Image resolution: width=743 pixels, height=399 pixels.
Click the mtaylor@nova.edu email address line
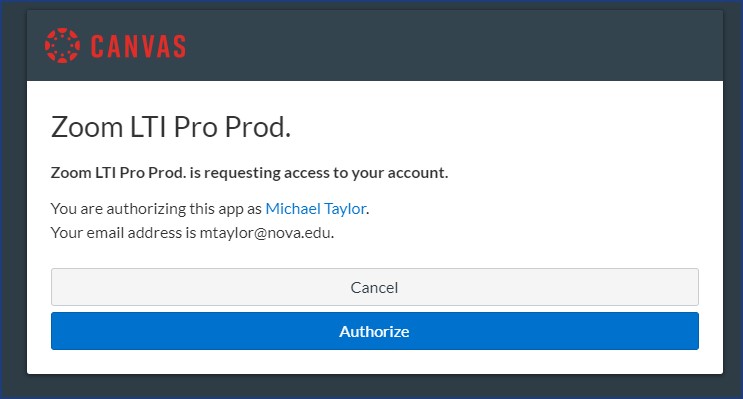(x=192, y=233)
